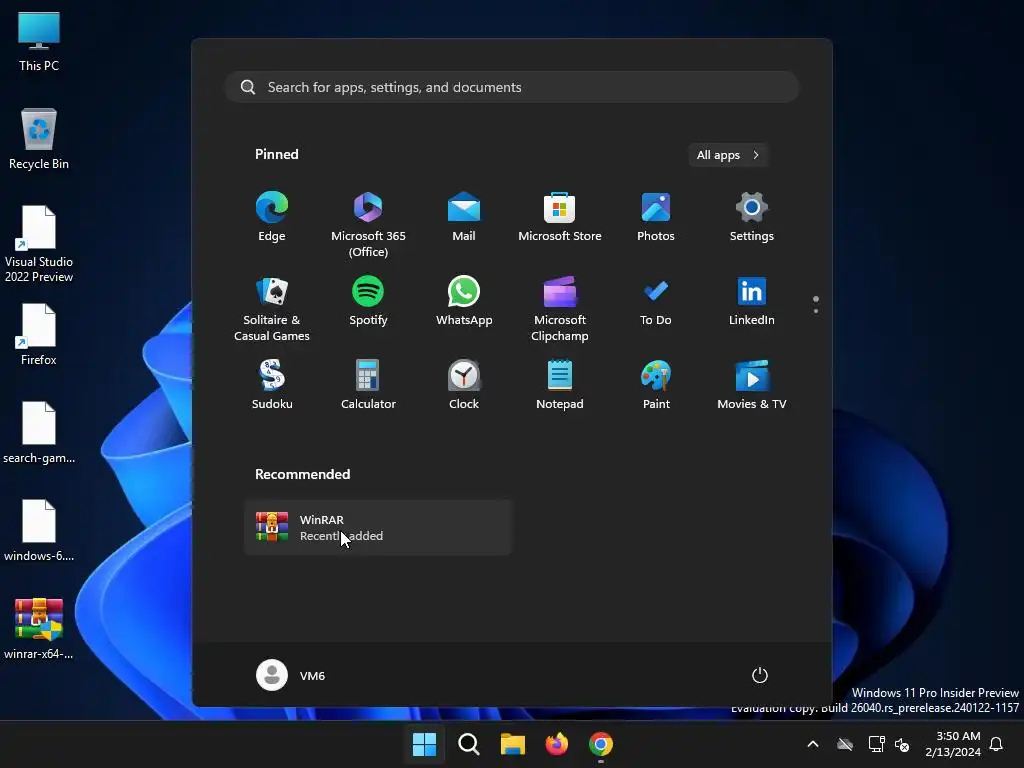Open the recommended WinRAR item

click(377, 527)
